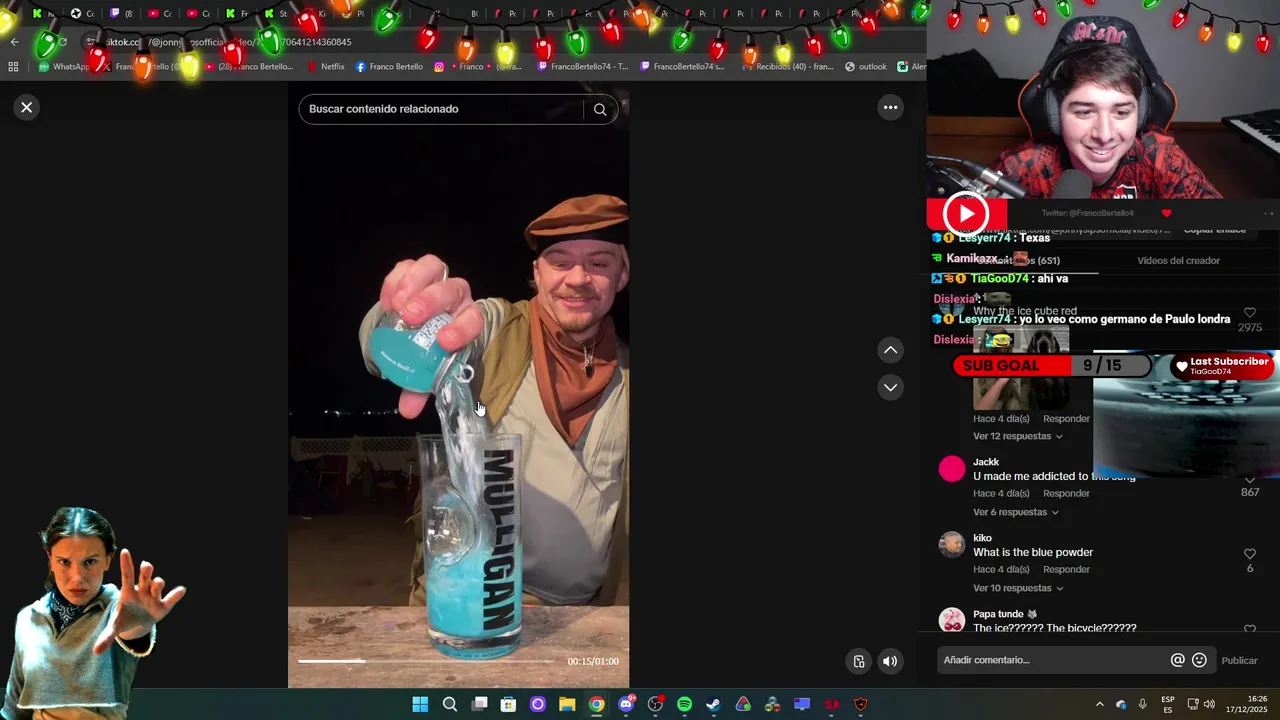Open OBS Studio from the taskbar
This screenshot has width=1280, height=720.
point(655,704)
